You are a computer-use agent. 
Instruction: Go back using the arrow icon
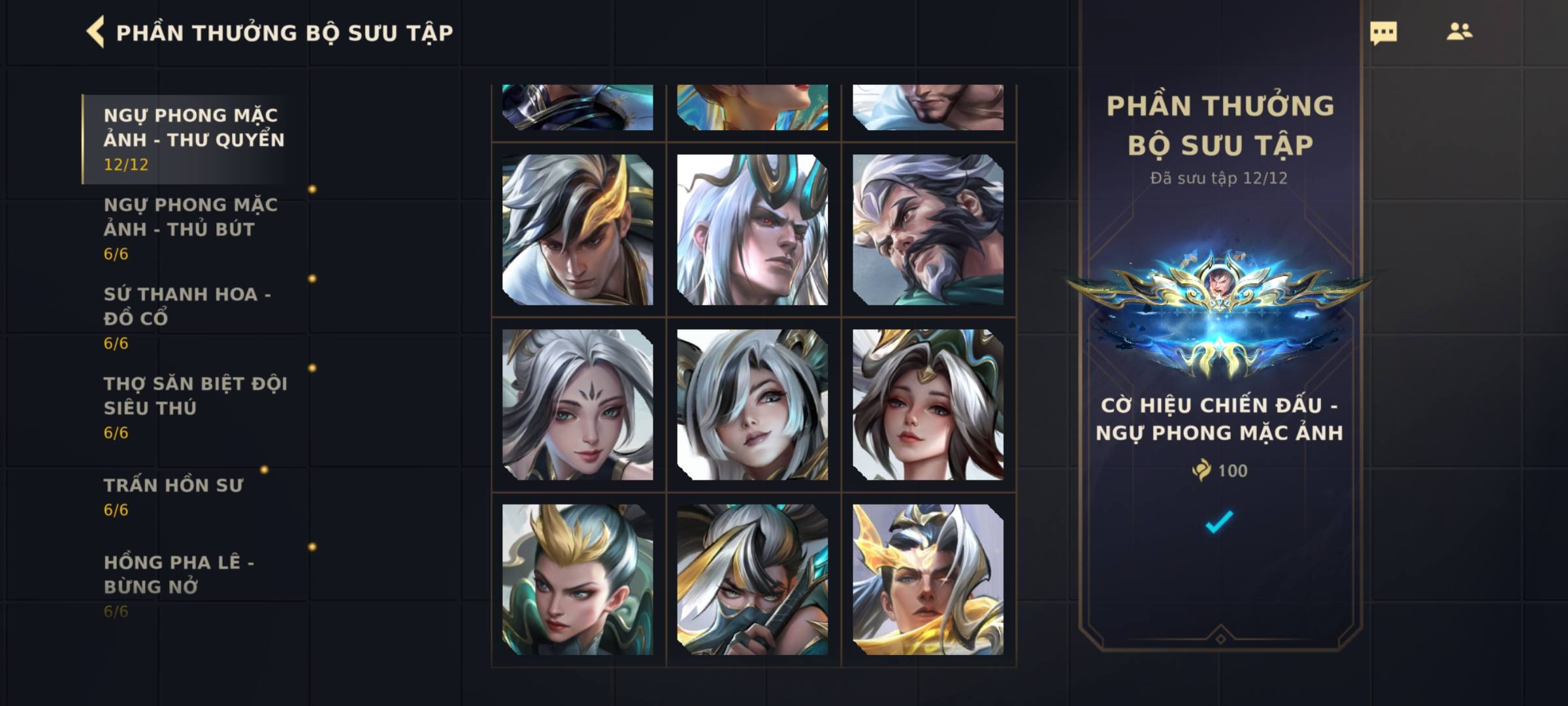(95, 32)
